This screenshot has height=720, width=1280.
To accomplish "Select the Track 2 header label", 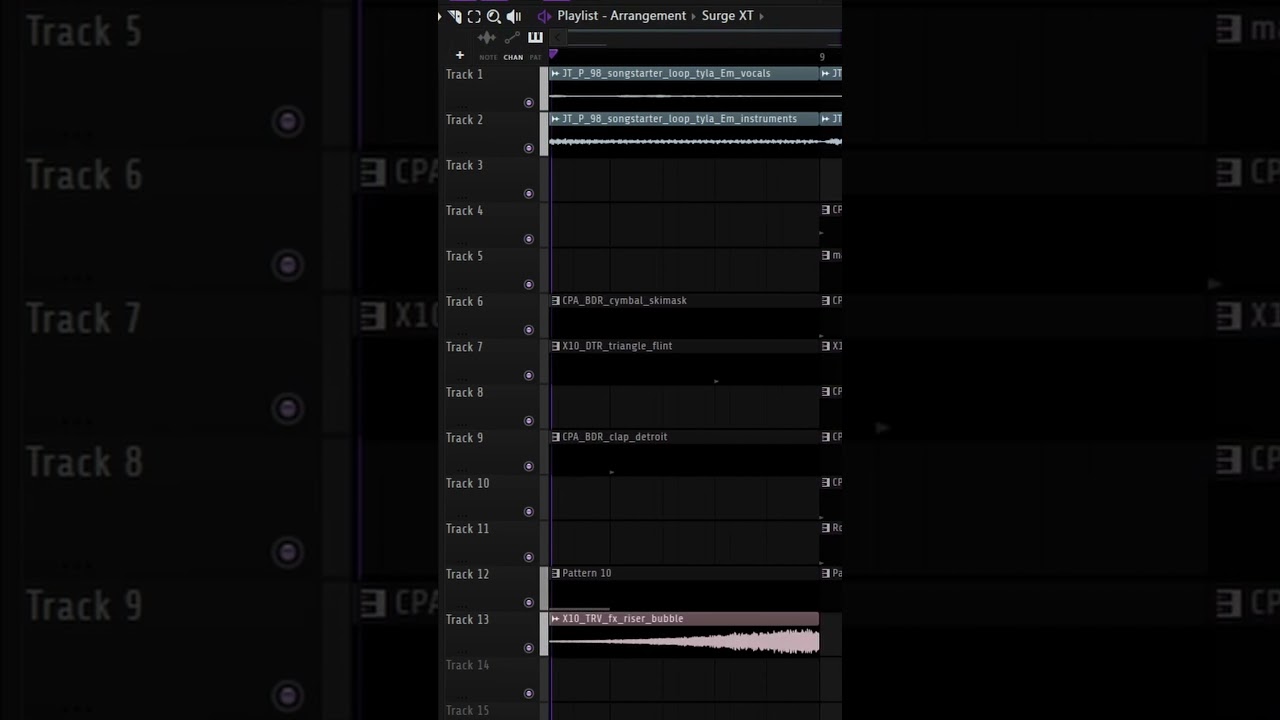I will coord(464,120).
